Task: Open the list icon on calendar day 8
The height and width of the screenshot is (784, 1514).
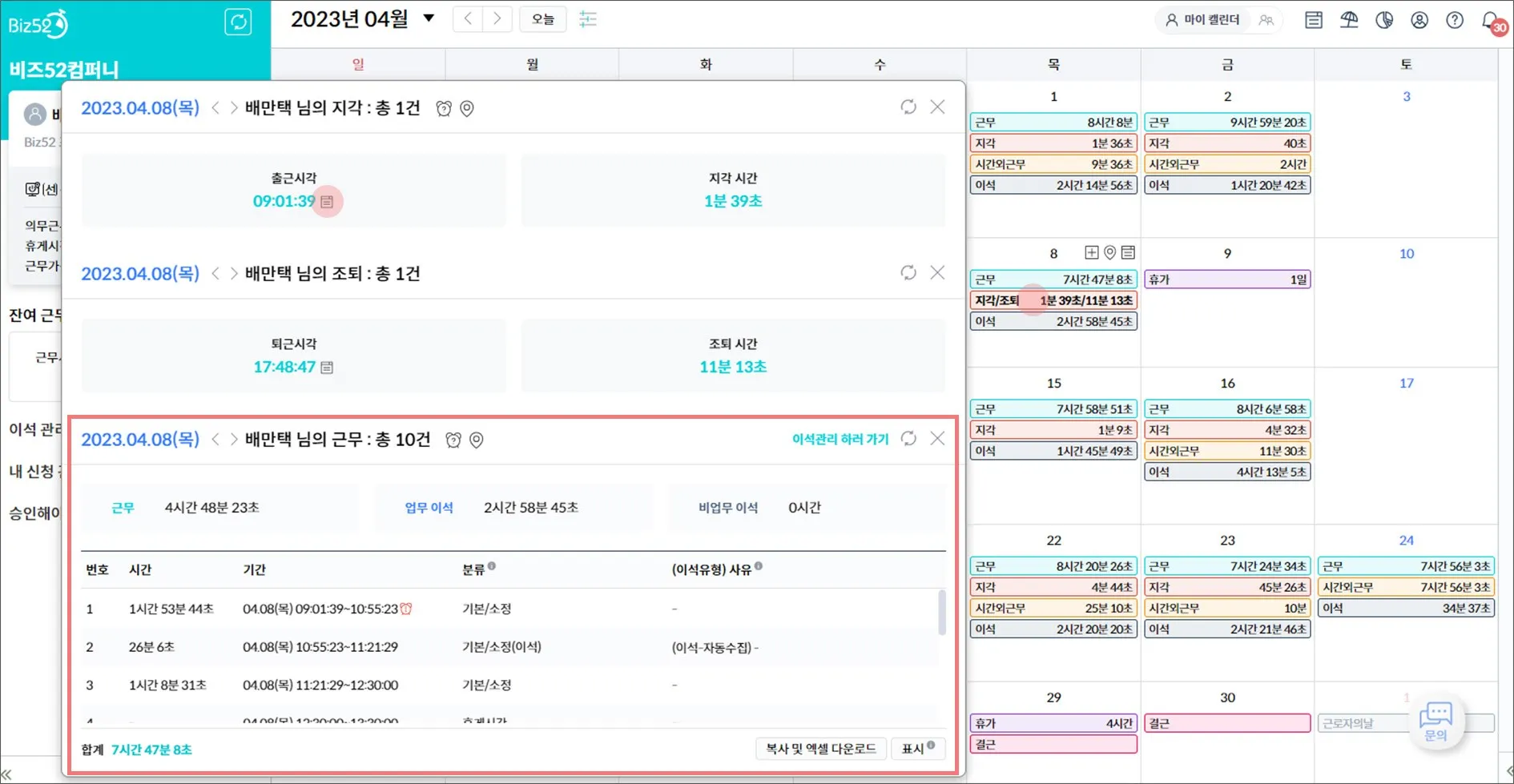Action: pyautogui.click(x=1129, y=253)
